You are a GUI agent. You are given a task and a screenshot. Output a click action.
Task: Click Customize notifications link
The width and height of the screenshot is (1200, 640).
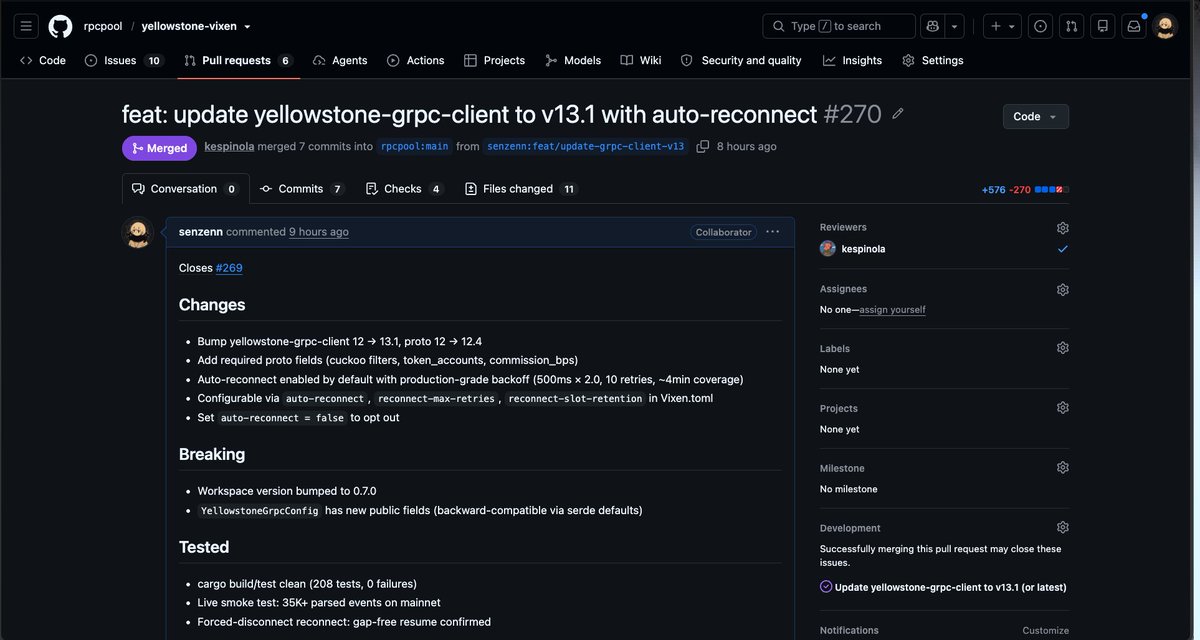point(1045,631)
